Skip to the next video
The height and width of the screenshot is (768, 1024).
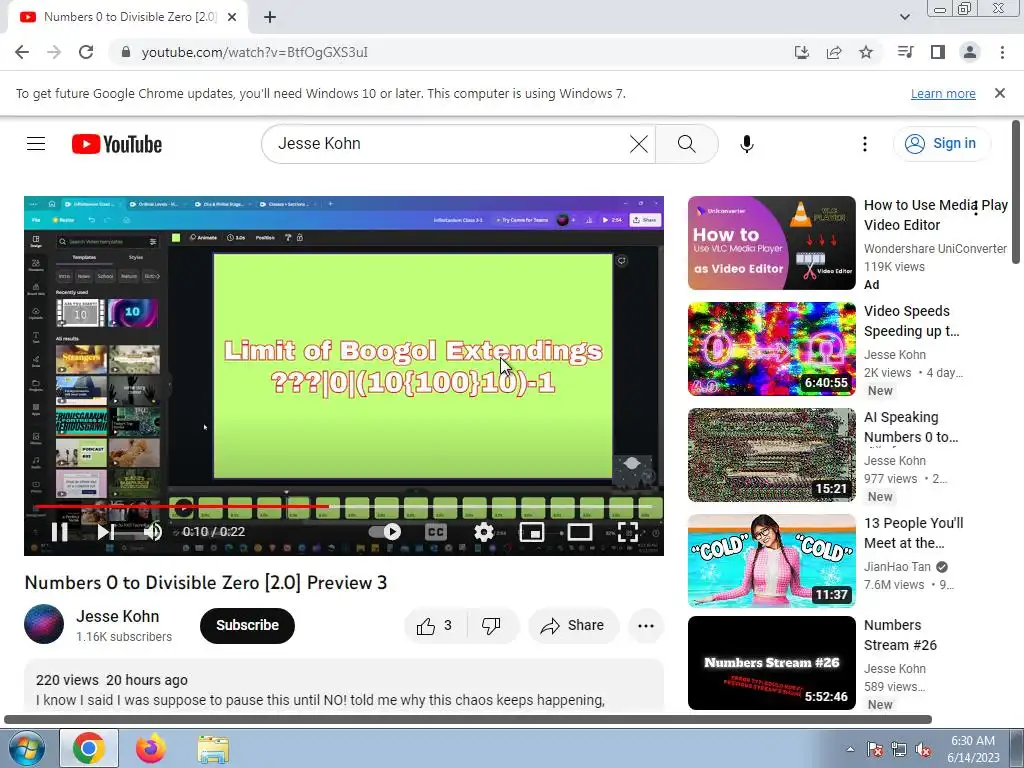point(106,532)
